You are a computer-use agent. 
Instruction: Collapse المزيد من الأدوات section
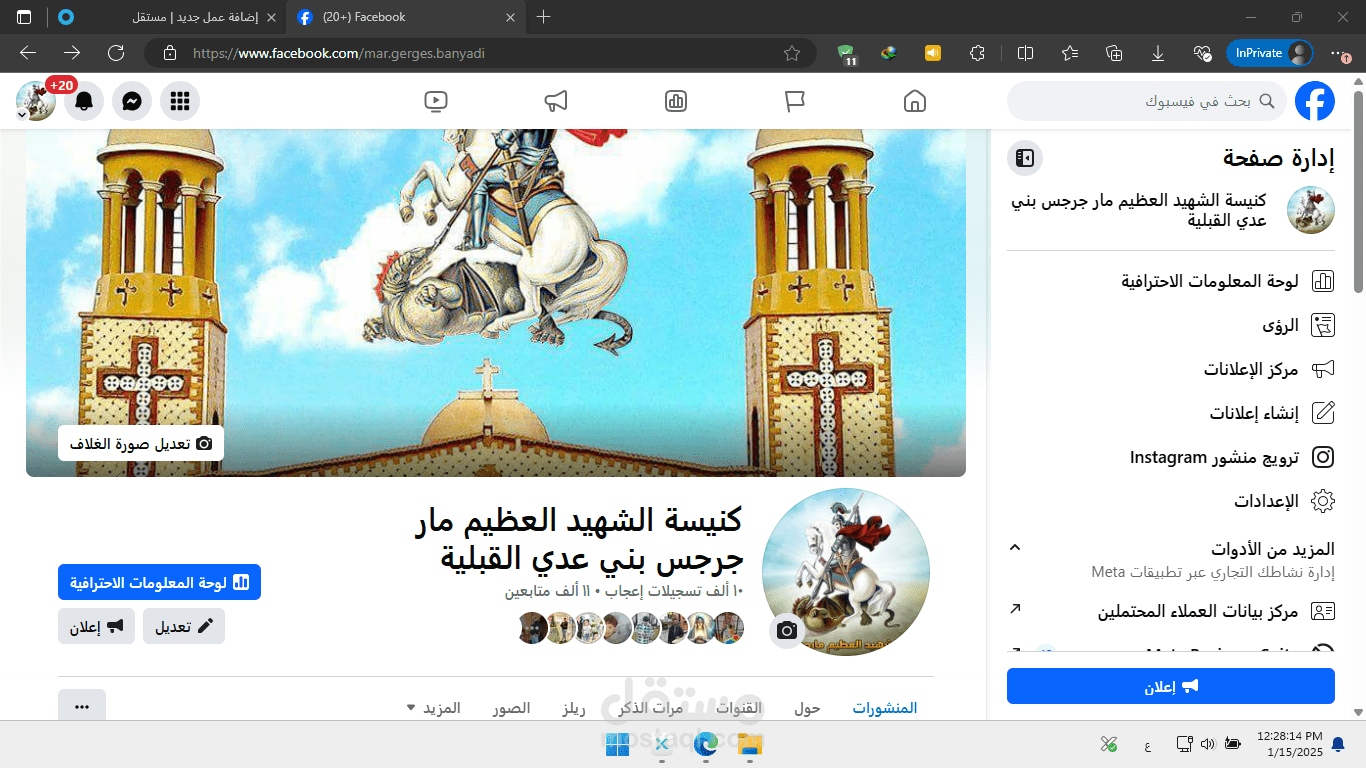click(1015, 547)
